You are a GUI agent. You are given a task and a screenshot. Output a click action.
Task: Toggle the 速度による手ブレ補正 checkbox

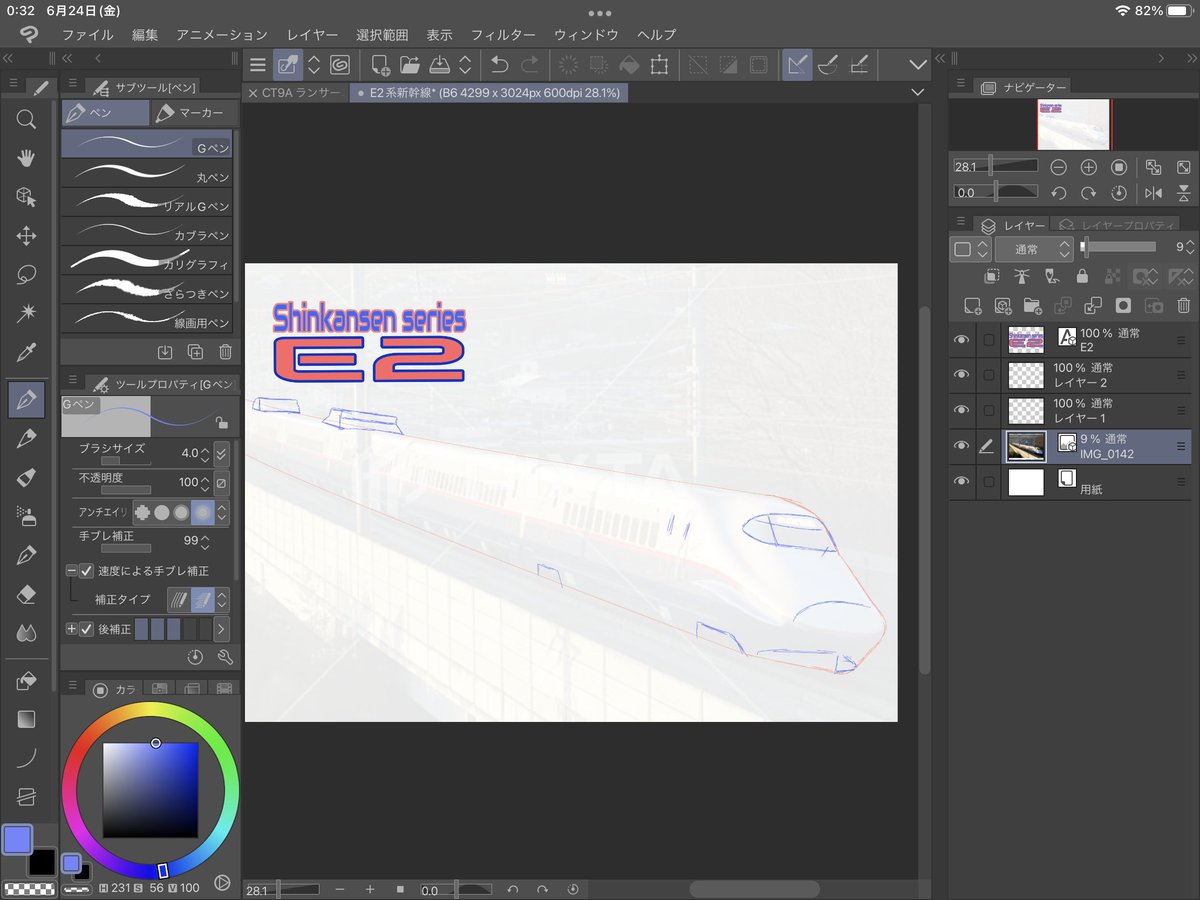pos(86,571)
